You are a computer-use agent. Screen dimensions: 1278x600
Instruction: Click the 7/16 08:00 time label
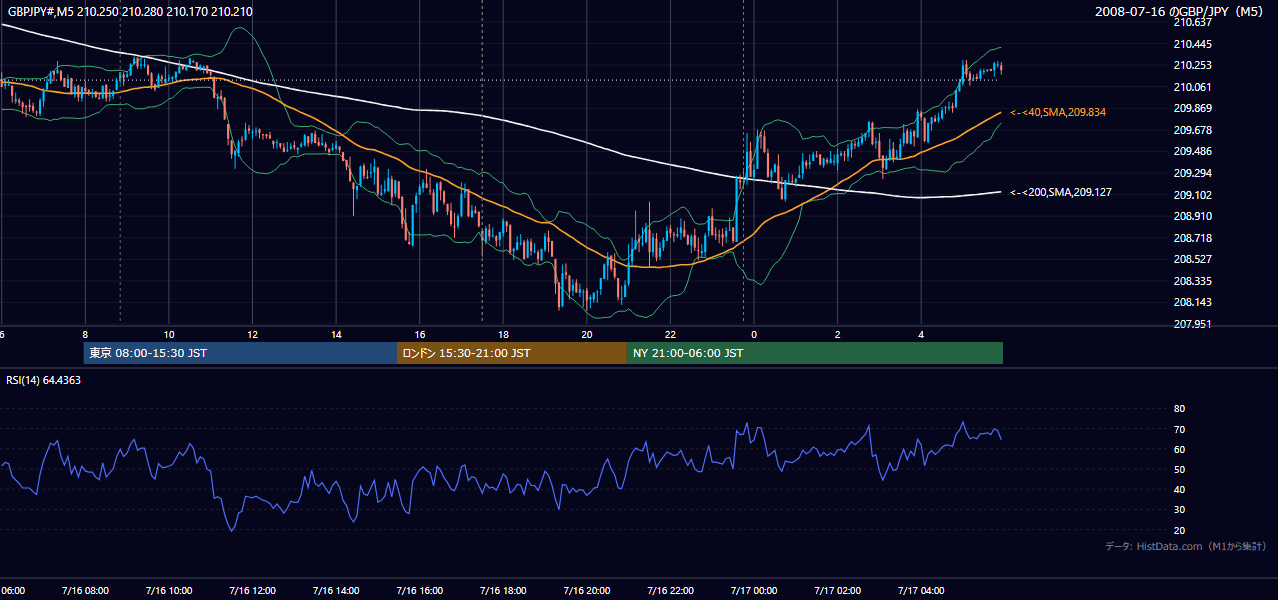click(x=85, y=590)
